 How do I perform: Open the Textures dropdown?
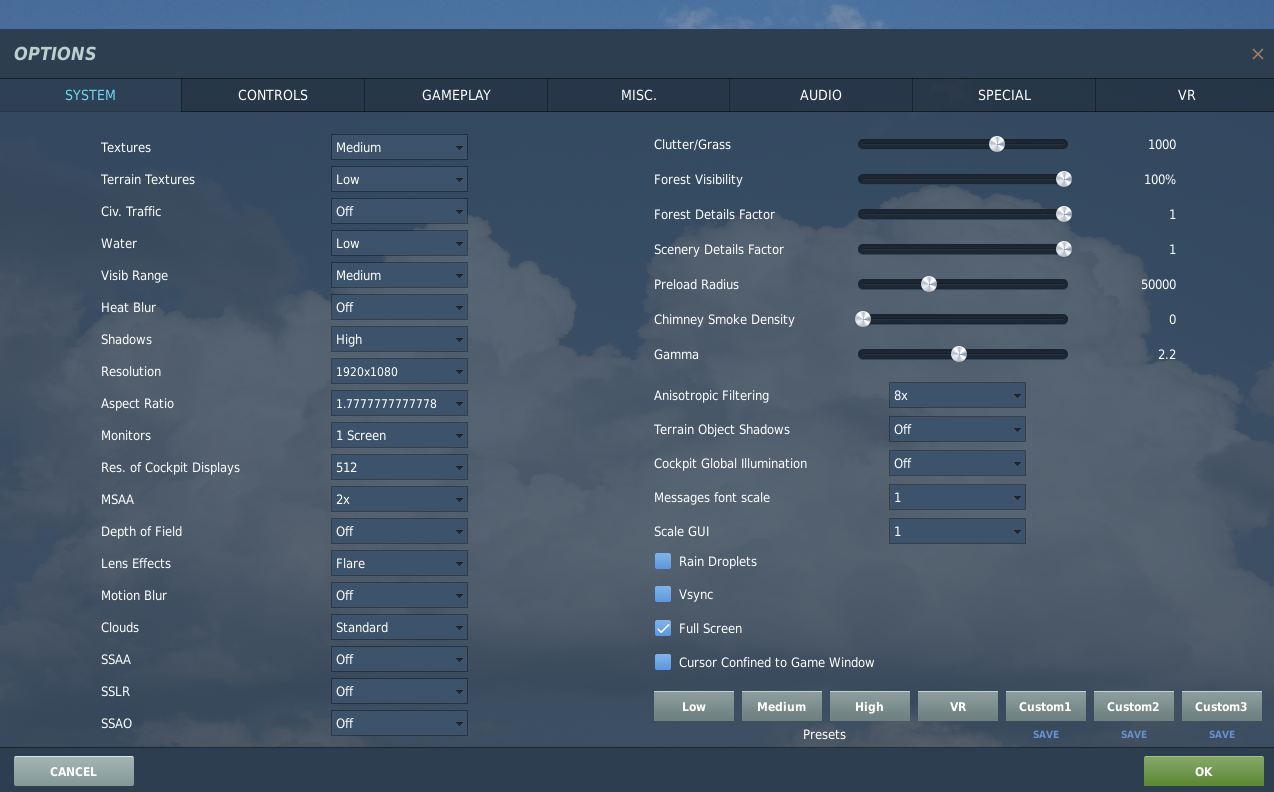click(399, 147)
